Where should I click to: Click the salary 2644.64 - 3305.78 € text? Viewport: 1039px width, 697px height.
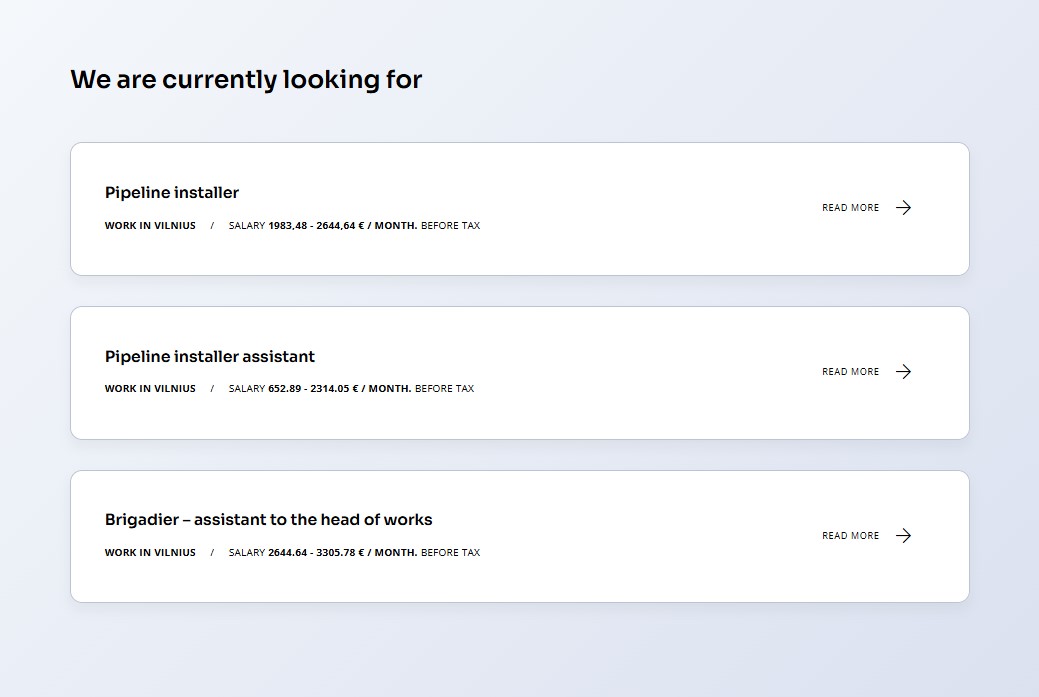click(x=316, y=553)
